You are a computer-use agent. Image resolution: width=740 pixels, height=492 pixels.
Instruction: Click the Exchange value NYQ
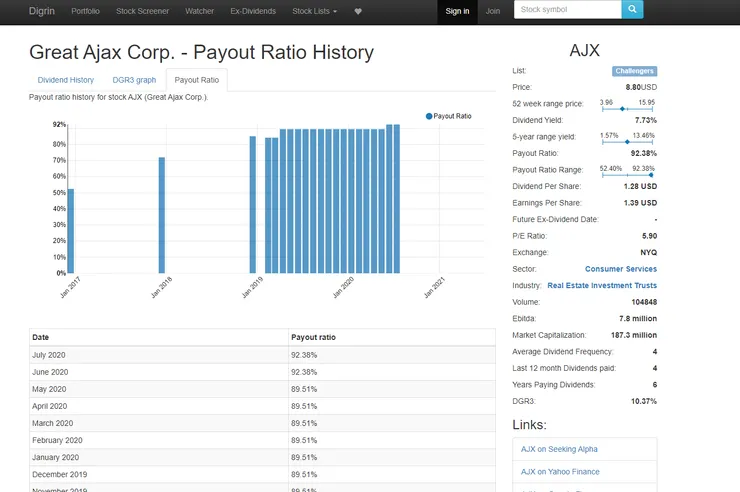(x=648, y=252)
